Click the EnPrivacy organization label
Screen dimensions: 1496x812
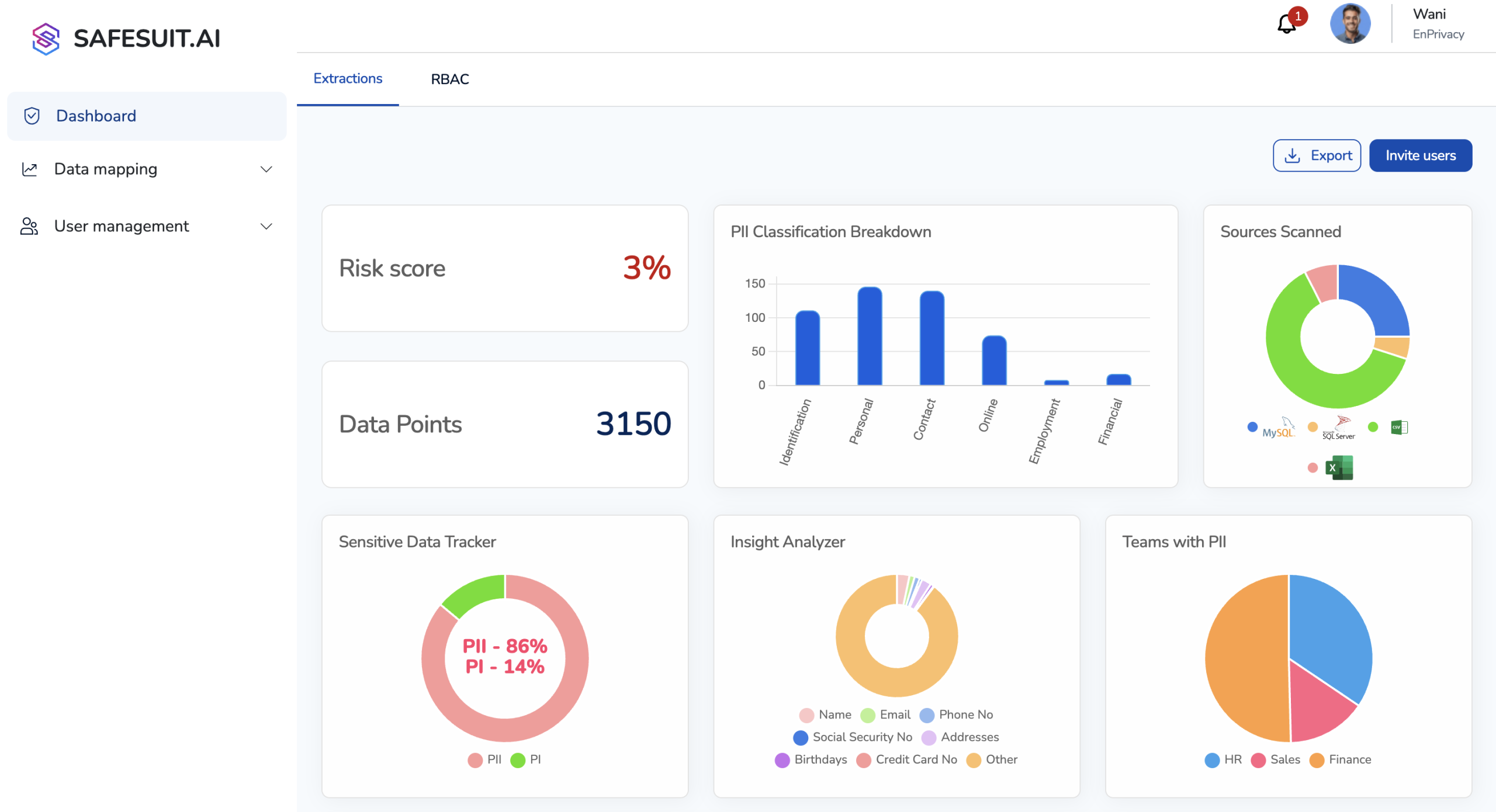click(x=1438, y=34)
